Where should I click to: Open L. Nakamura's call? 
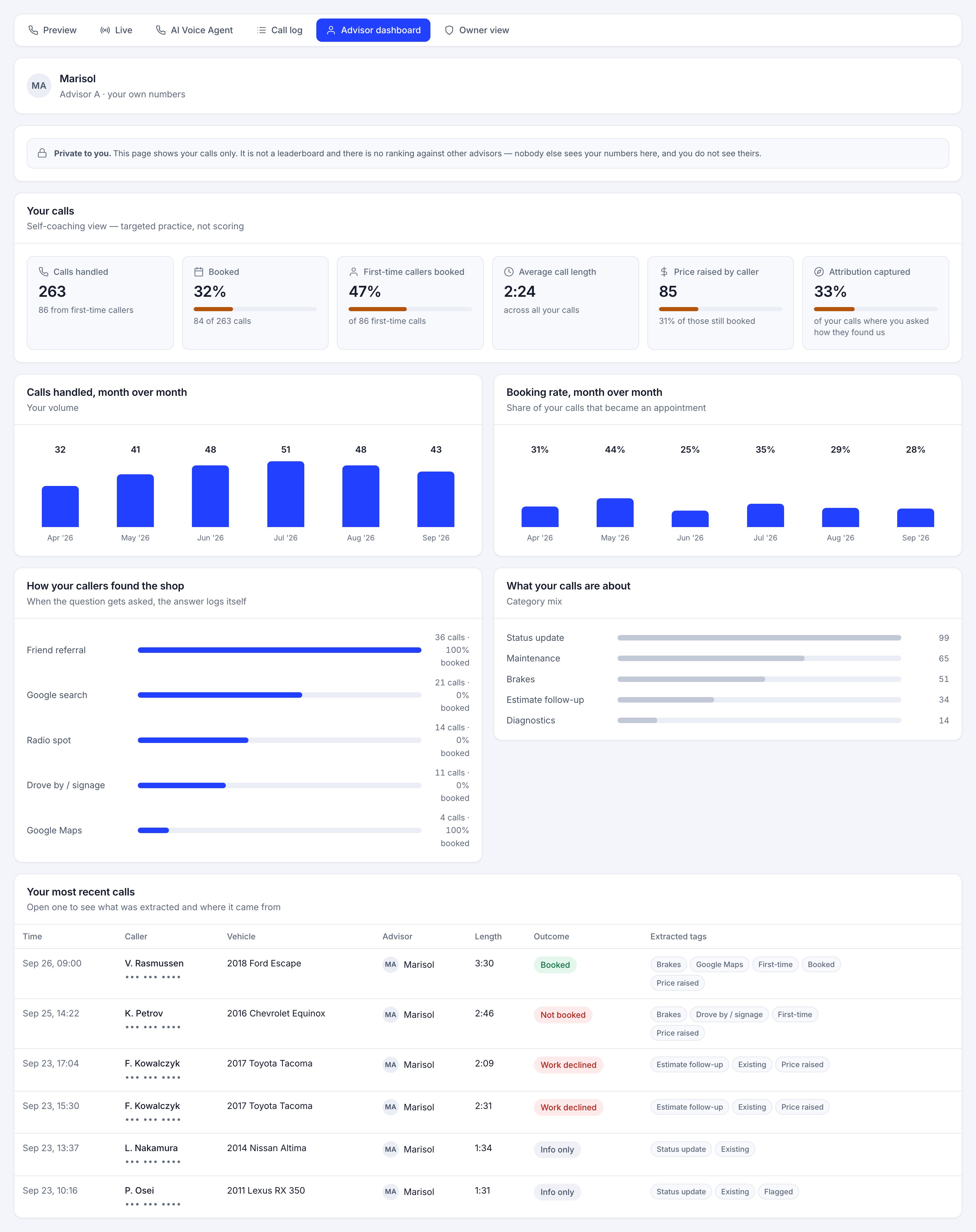point(488,1154)
